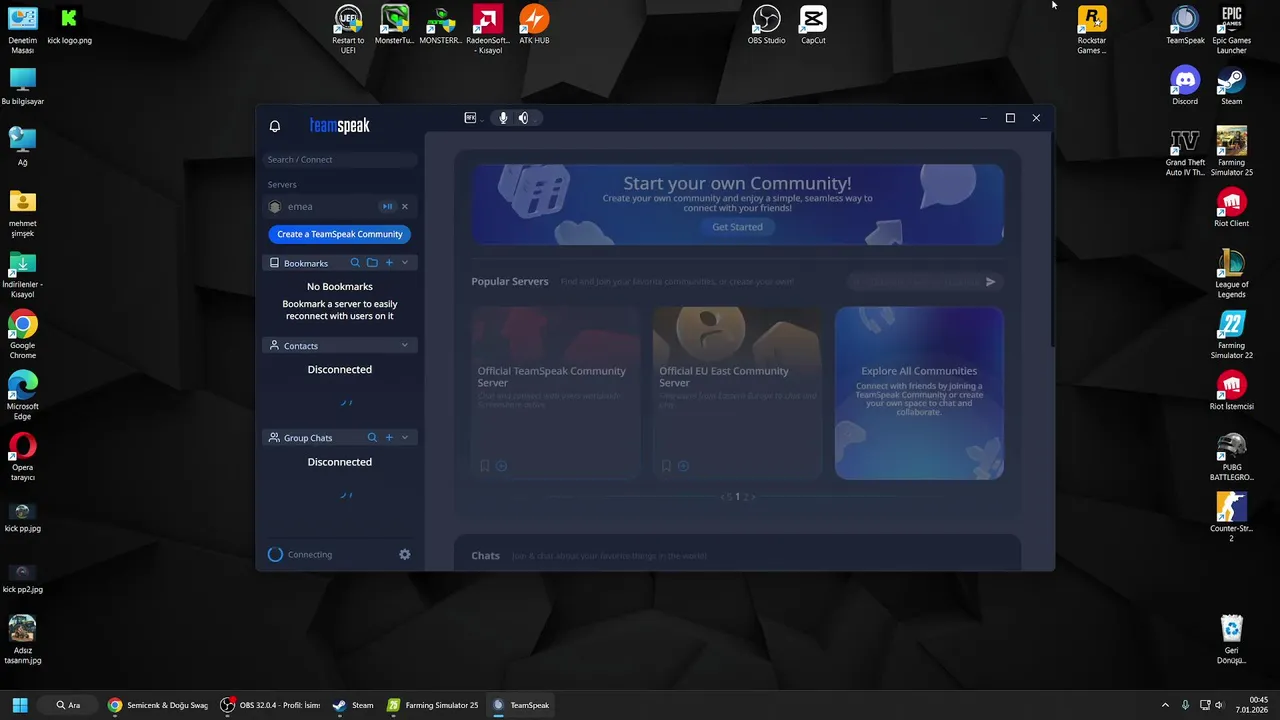
Task: Open the Official EU East Community Server card
Action: [737, 392]
